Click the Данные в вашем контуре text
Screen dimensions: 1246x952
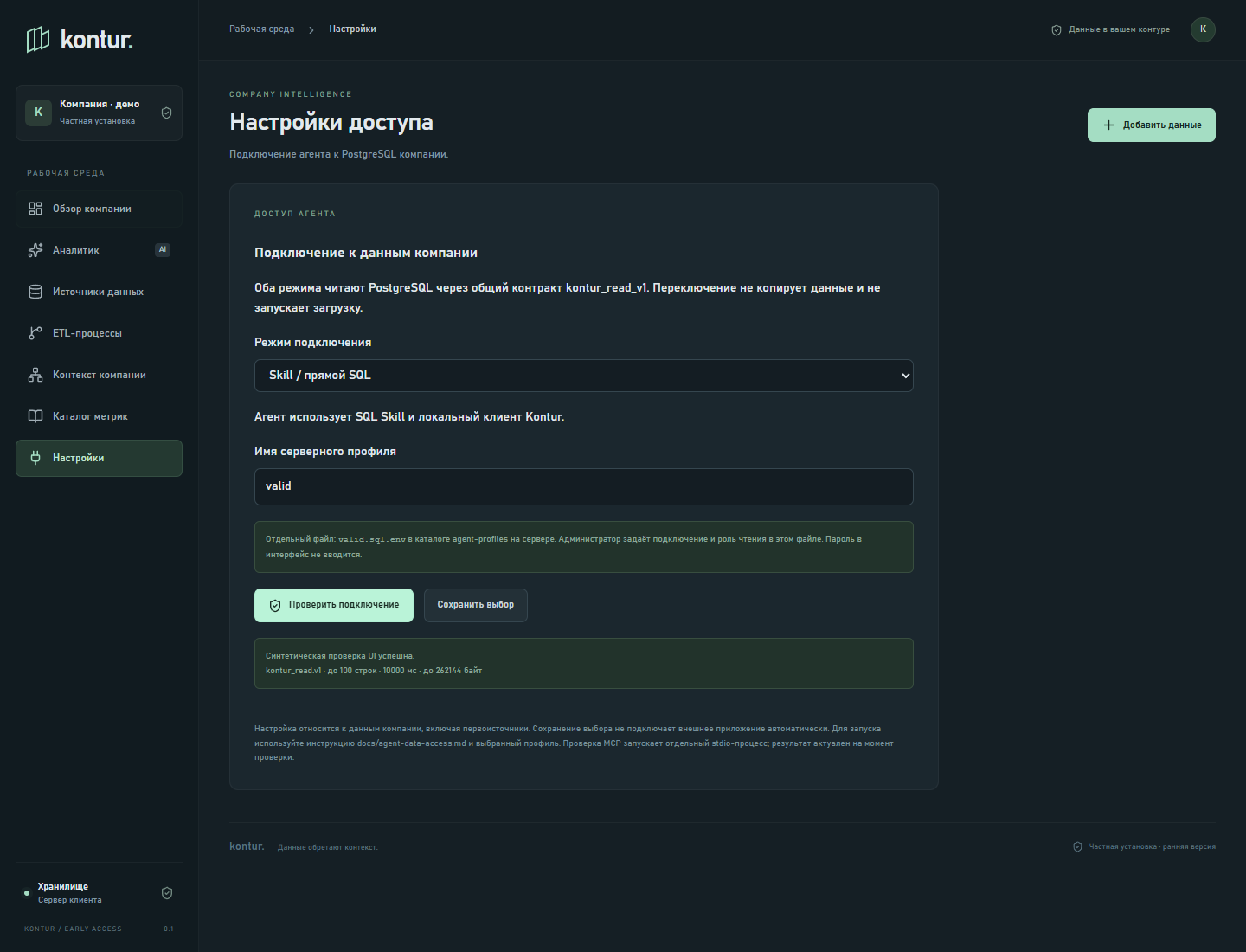tap(1119, 29)
